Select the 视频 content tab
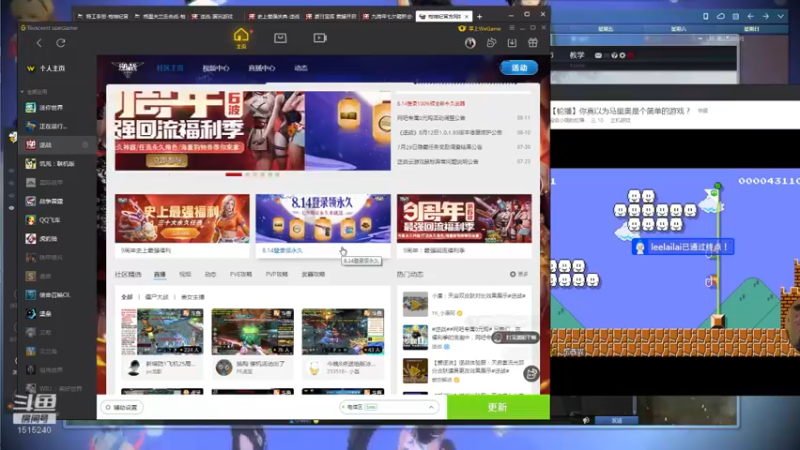This screenshot has width=800, height=450. pyautogui.click(x=185, y=274)
